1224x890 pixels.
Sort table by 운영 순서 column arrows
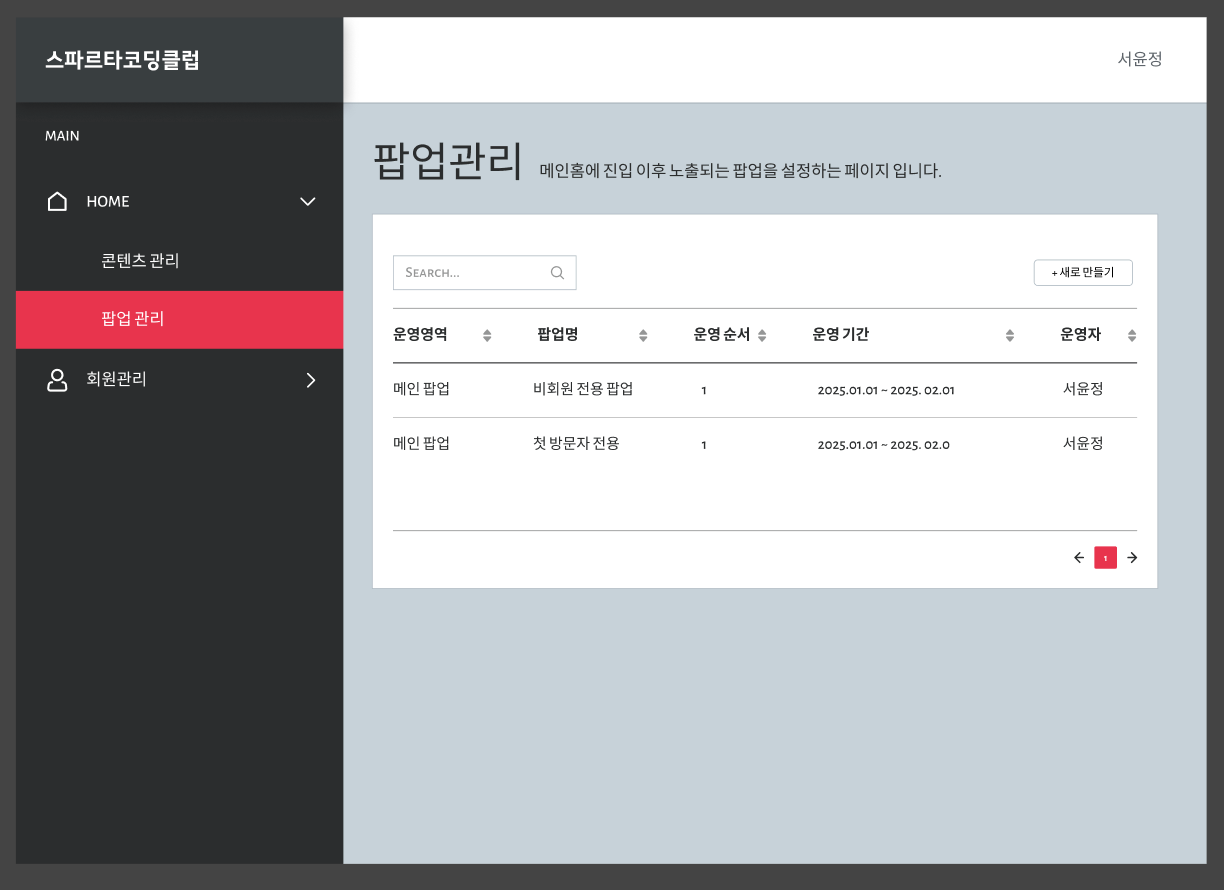[762, 336]
